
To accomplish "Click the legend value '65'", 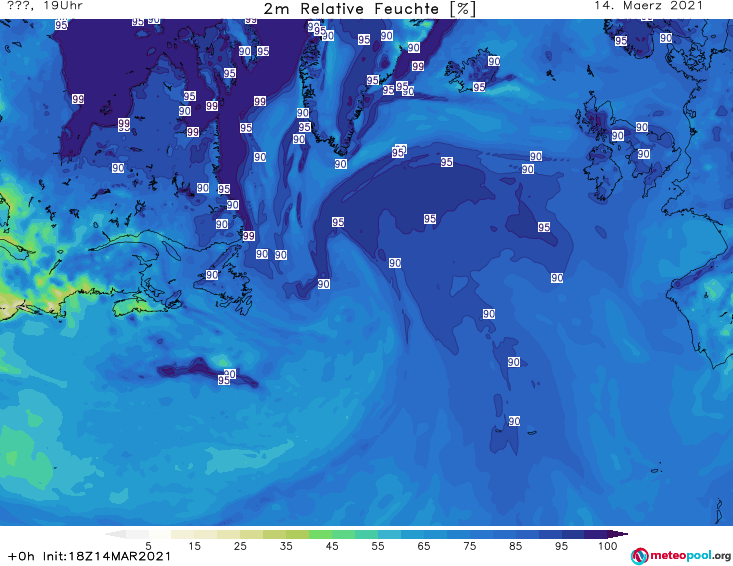I will click(x=424, y=546).
